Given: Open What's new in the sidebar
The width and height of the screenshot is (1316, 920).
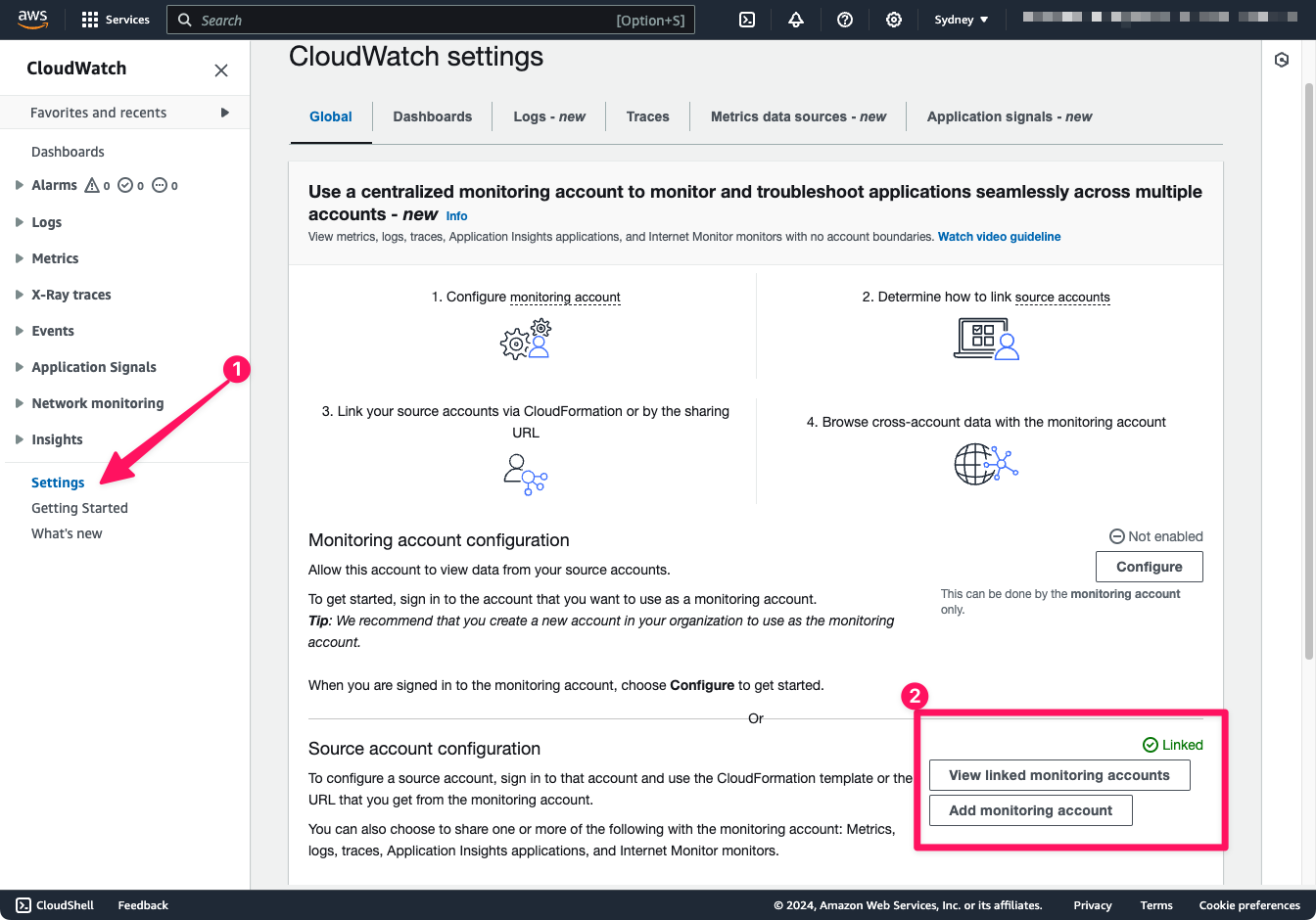Looking at the screenshot, I should 67,533.
